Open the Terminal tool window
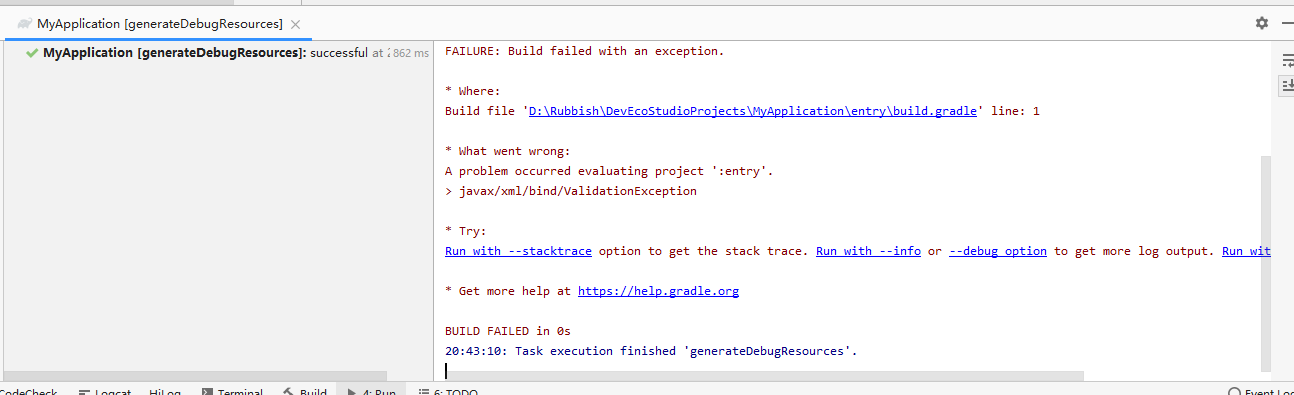1294x395 pixels. (x=232, y=389)
